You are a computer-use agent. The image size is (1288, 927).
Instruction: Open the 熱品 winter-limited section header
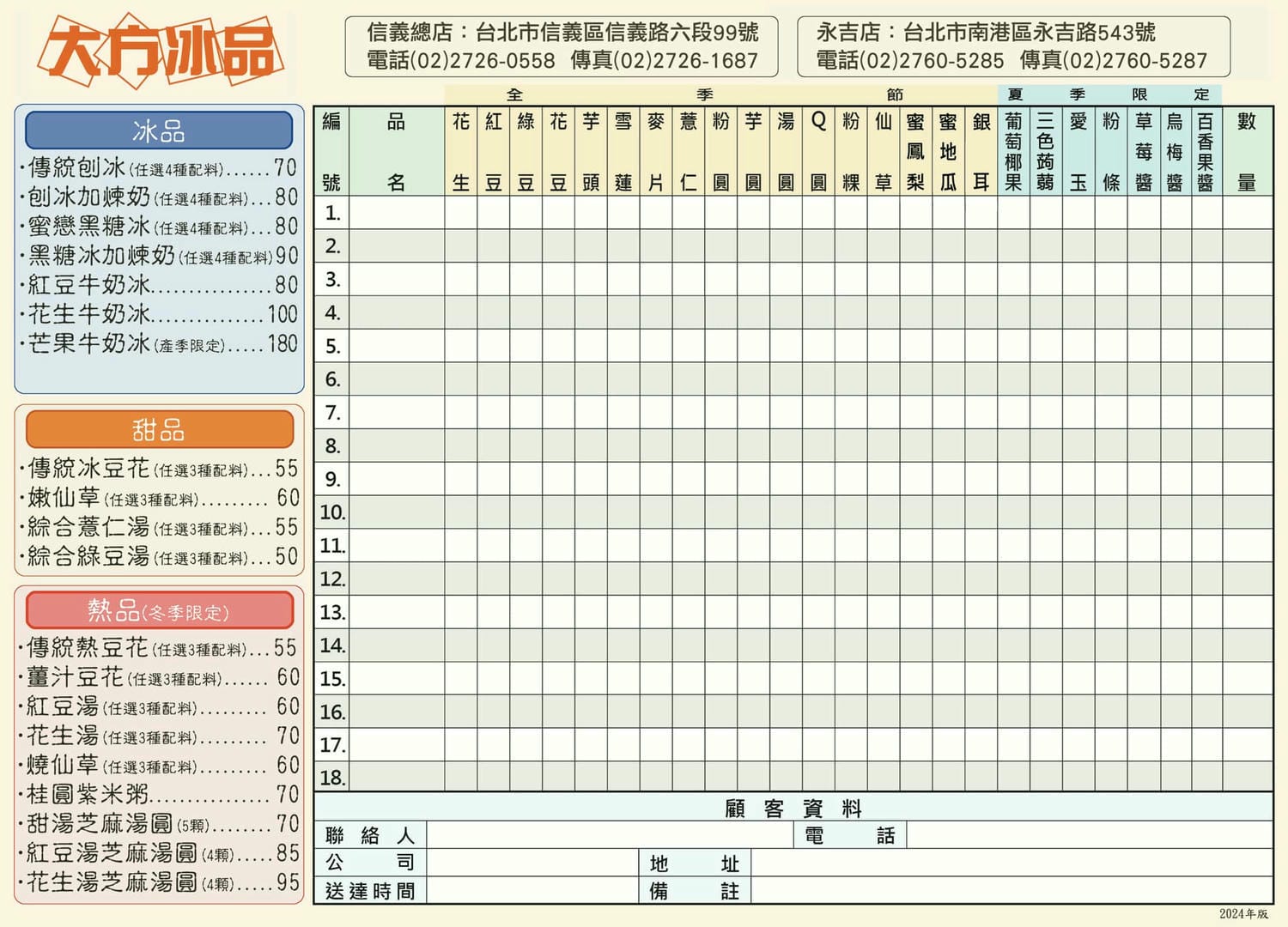pos(160,610)
